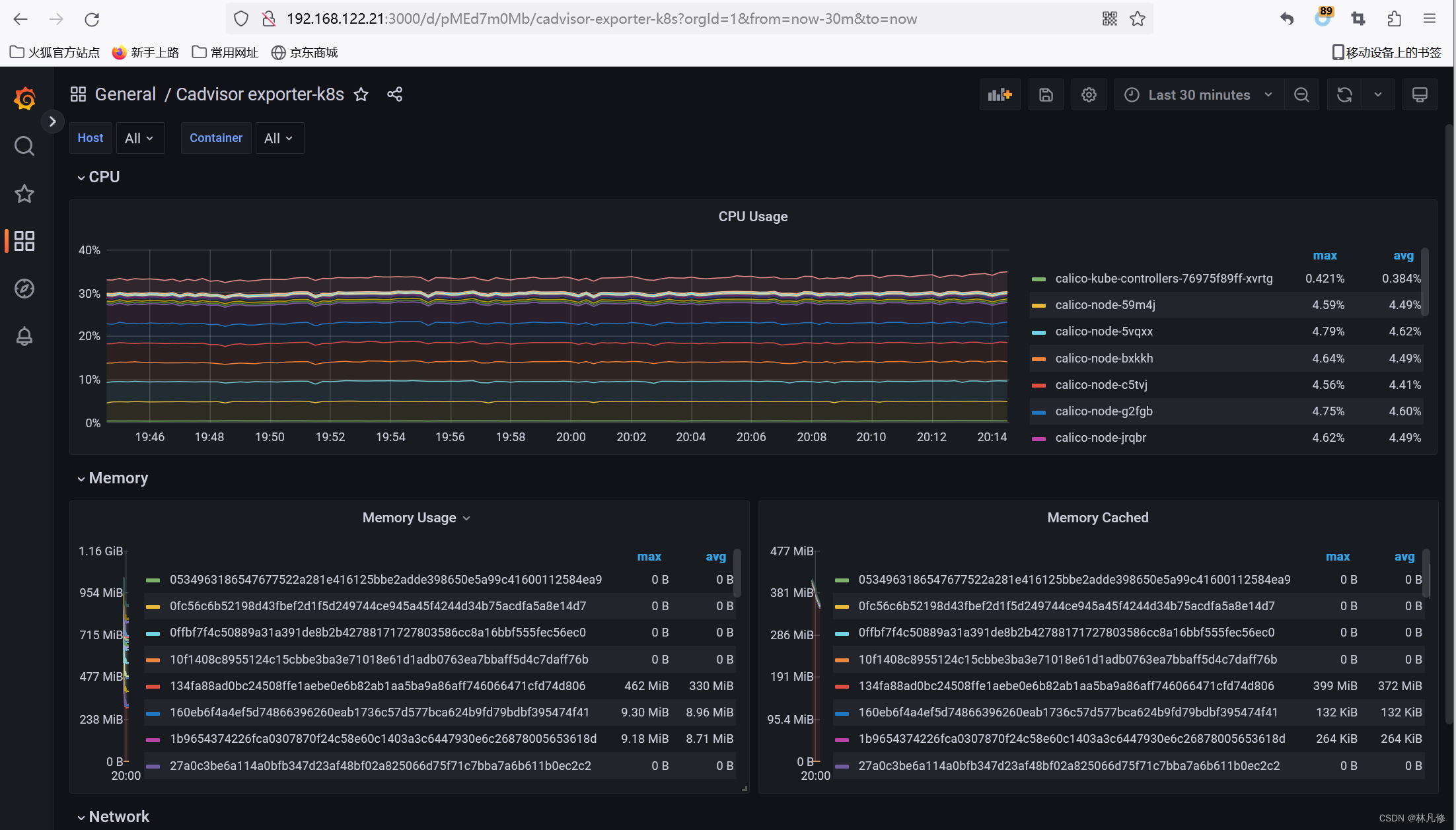Open the 移动设备上的书签 folder
Screen dimensions: 1456x830
[x=1386, y=52]
